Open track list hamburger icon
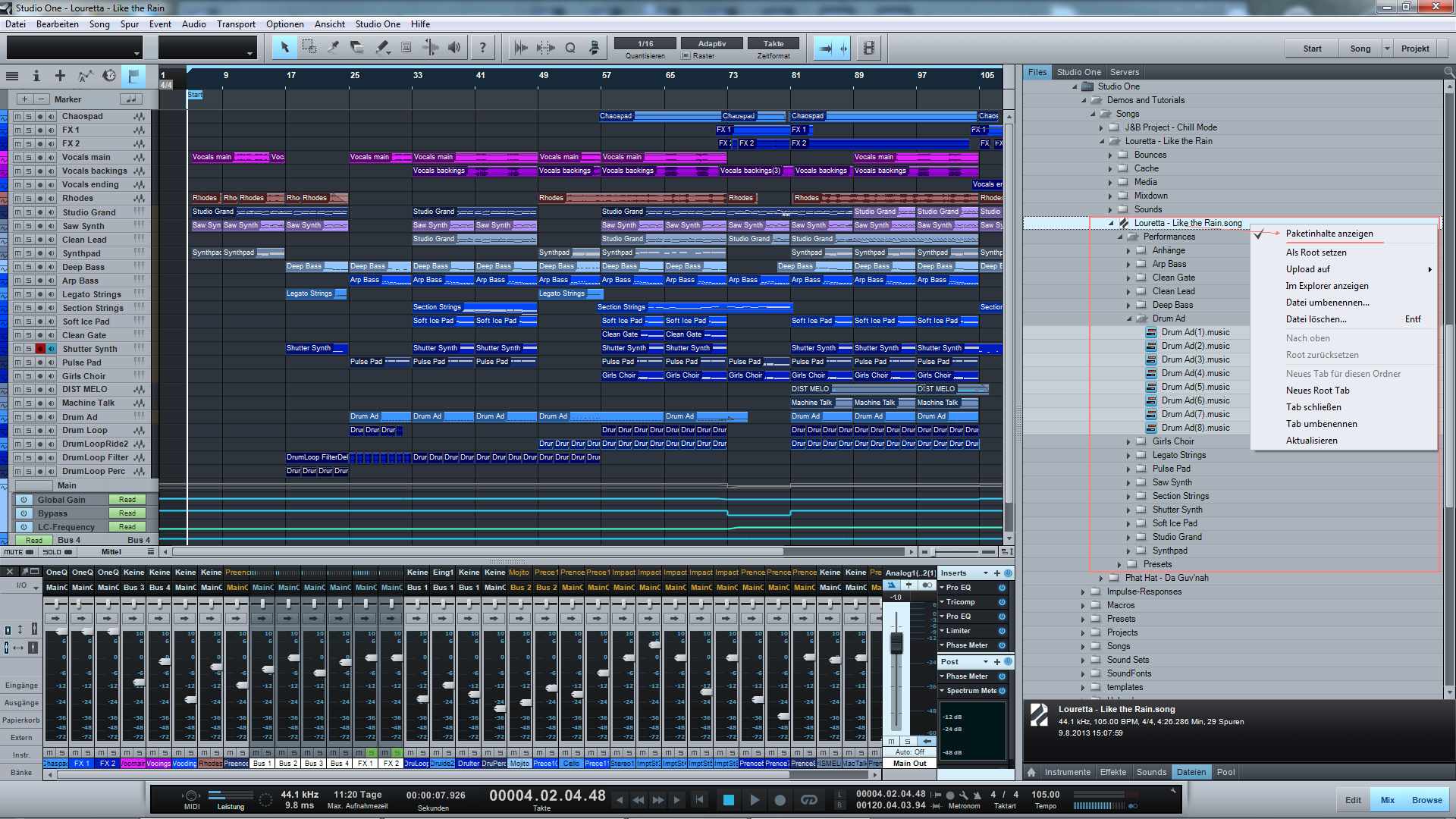 pyautogui.click(x=12, y=76)
